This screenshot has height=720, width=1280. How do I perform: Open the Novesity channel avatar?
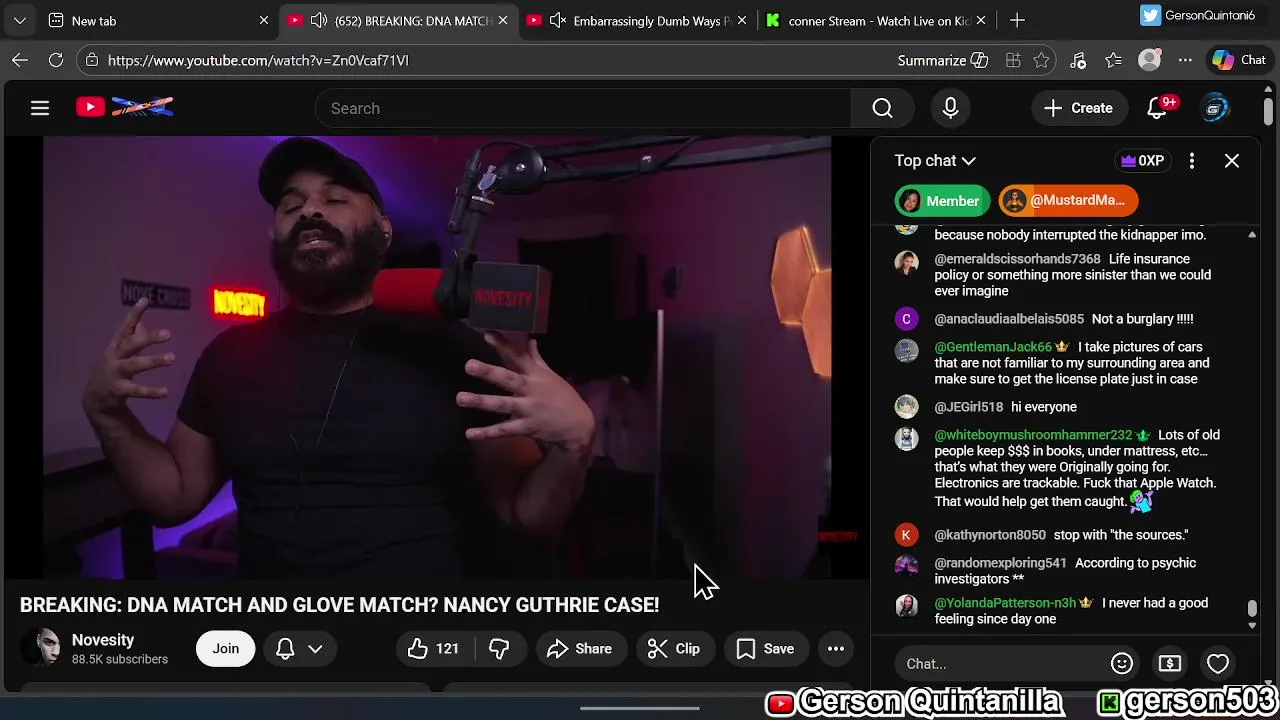40,648
